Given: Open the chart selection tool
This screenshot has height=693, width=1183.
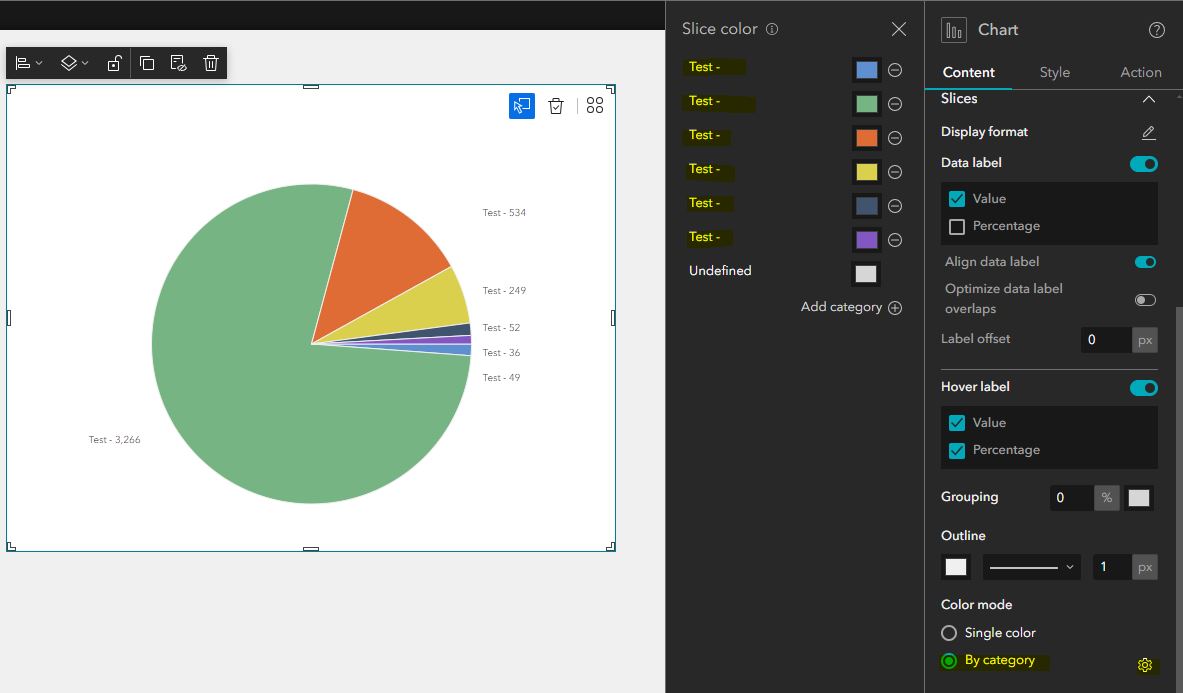Looking at the screenshot, I should [521, 105].
